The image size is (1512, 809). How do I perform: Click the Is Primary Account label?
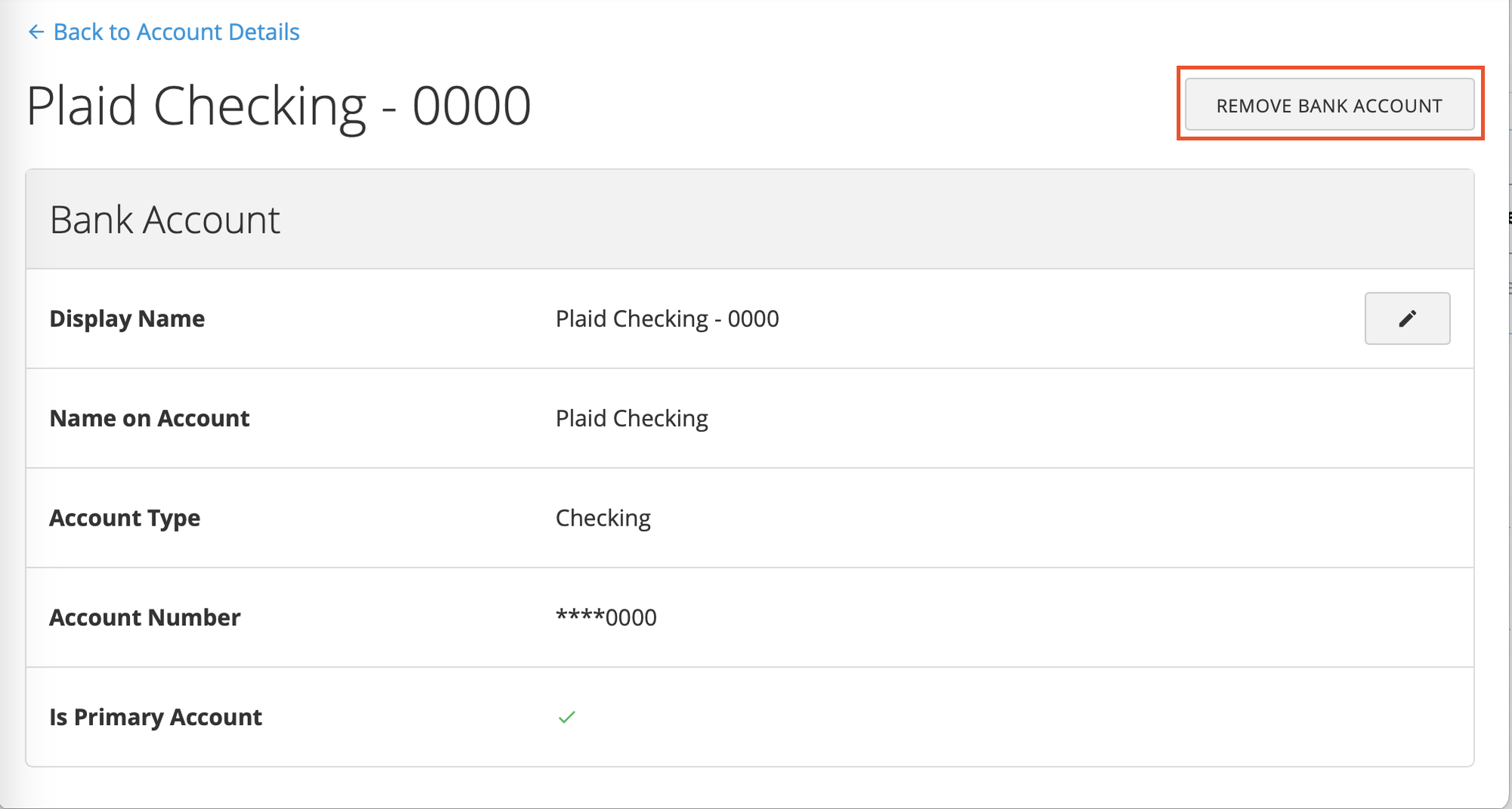click(156, 716)
